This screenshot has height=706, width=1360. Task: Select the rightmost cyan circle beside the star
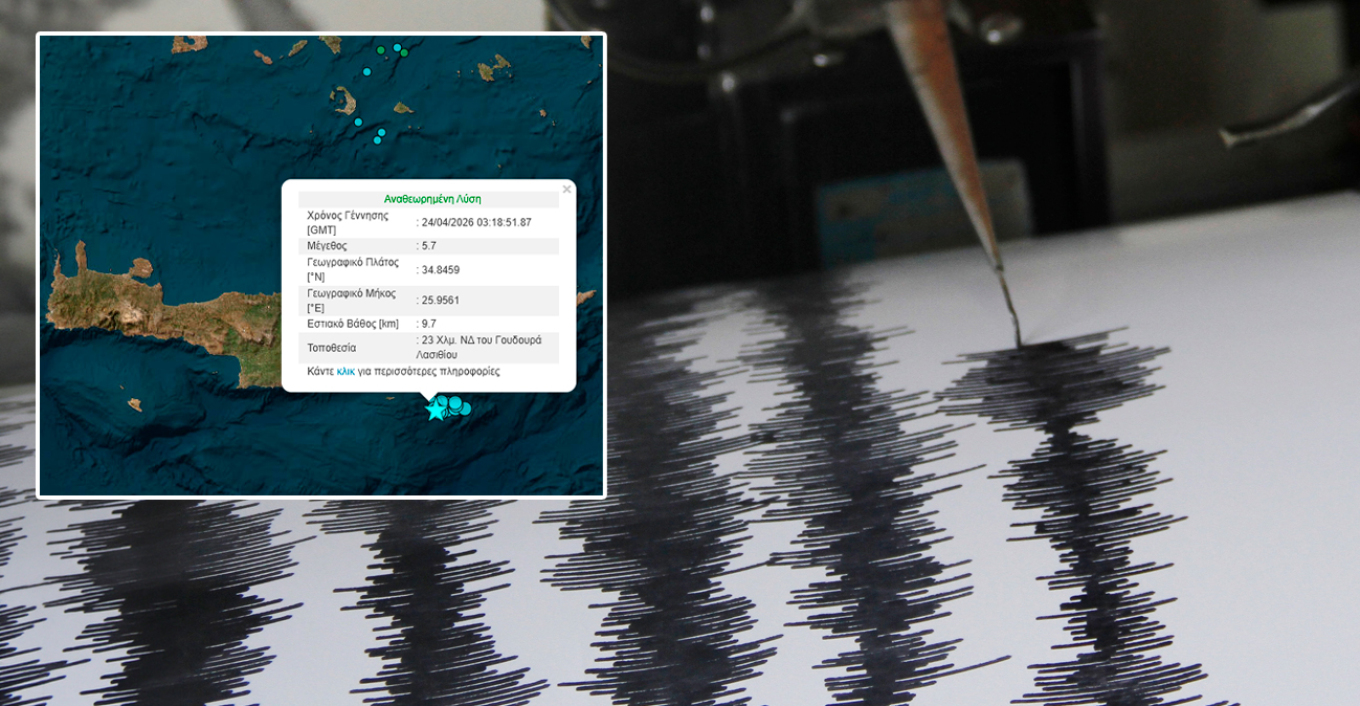coord(465,408)
